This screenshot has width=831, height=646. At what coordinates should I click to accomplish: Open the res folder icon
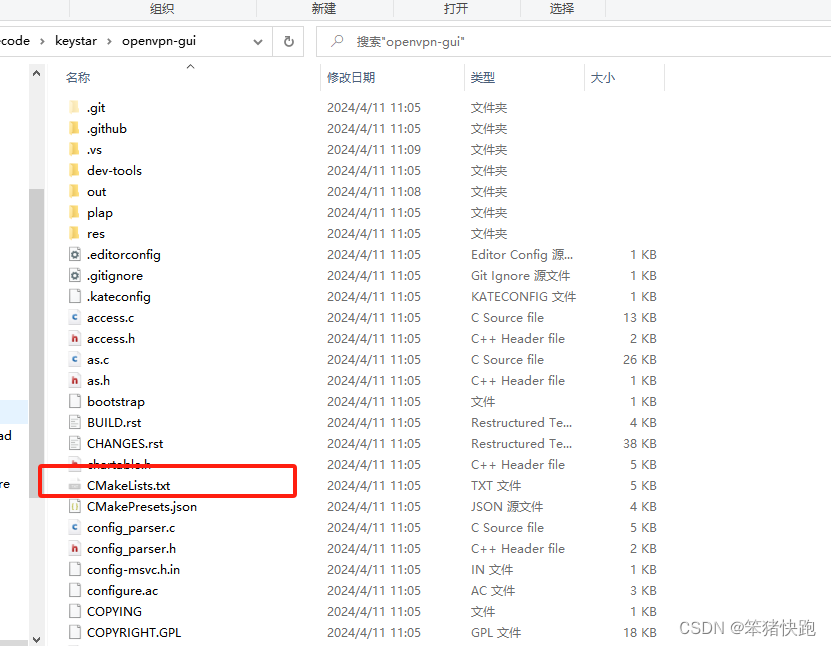pyautogui.click(x=74, y=233)
